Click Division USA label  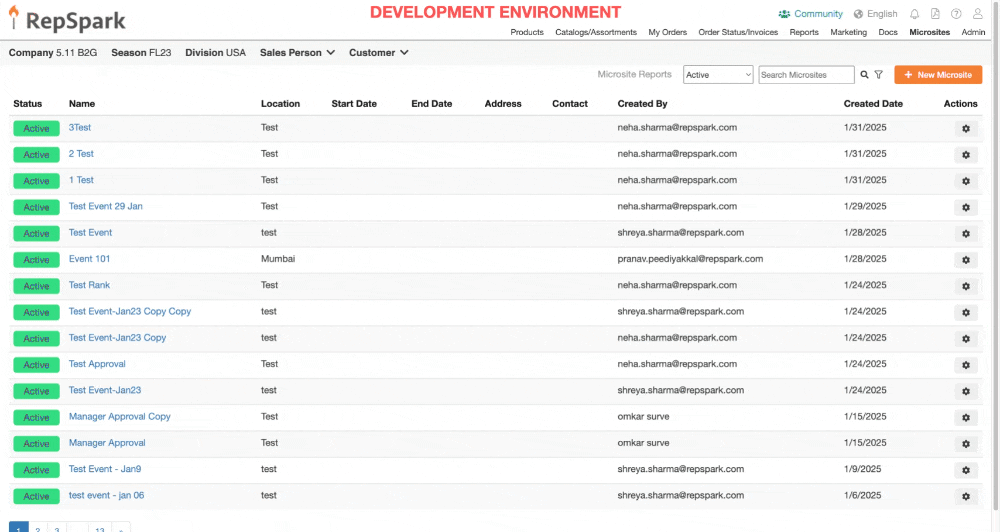point(215,52)
